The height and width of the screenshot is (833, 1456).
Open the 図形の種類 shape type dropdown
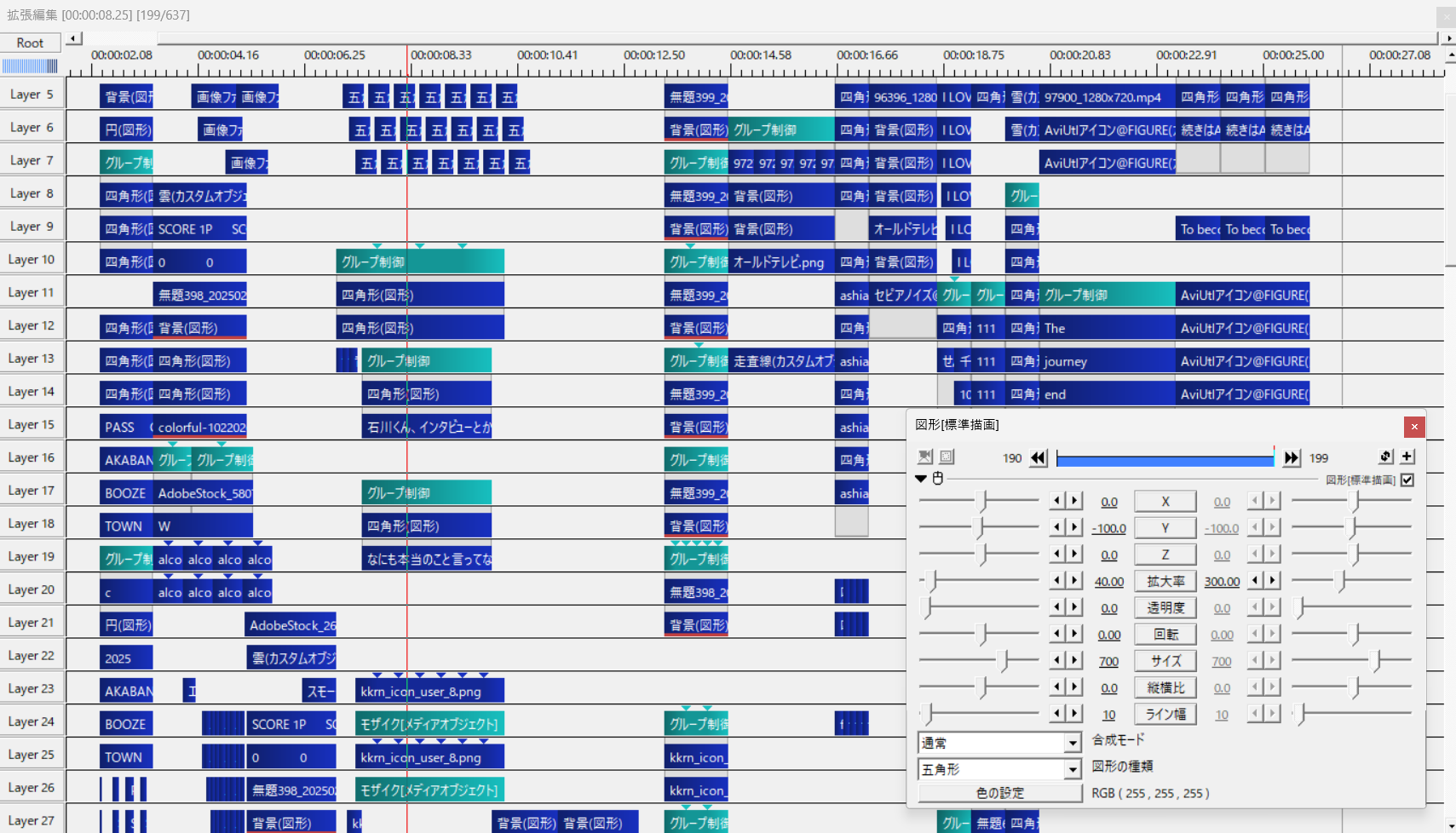pos(1073,769)
